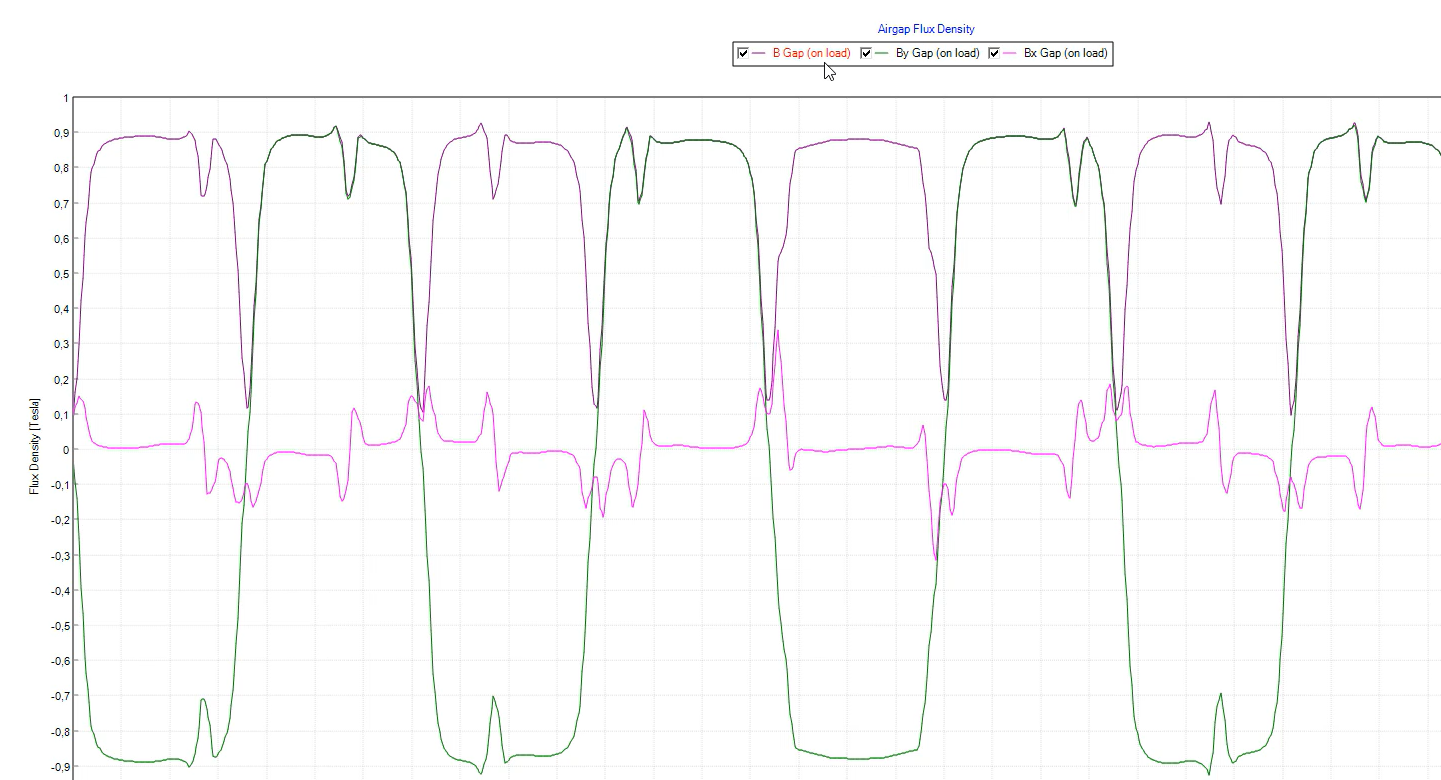Select the Bx Gap (on load) legend label
Image resolution: width=1441 pixels, height=780 pixels.
(1065, 53)
